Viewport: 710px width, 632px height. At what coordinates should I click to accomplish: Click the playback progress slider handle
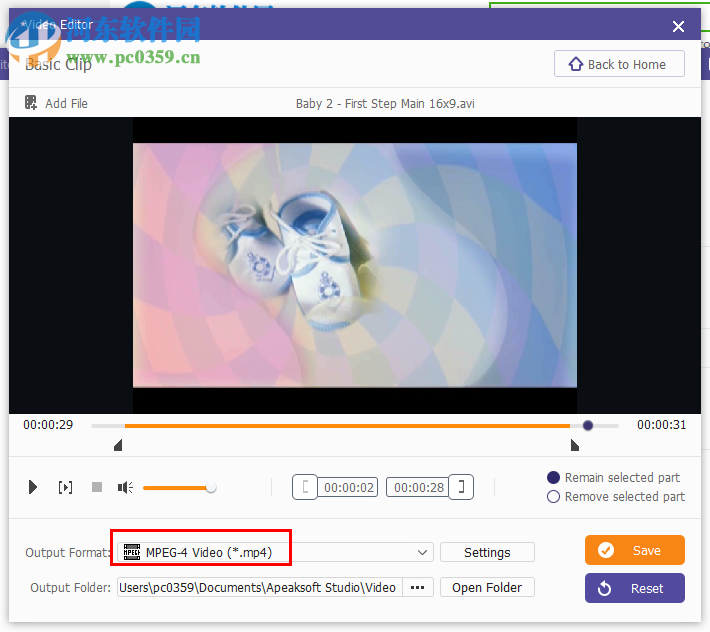point(588,425)
